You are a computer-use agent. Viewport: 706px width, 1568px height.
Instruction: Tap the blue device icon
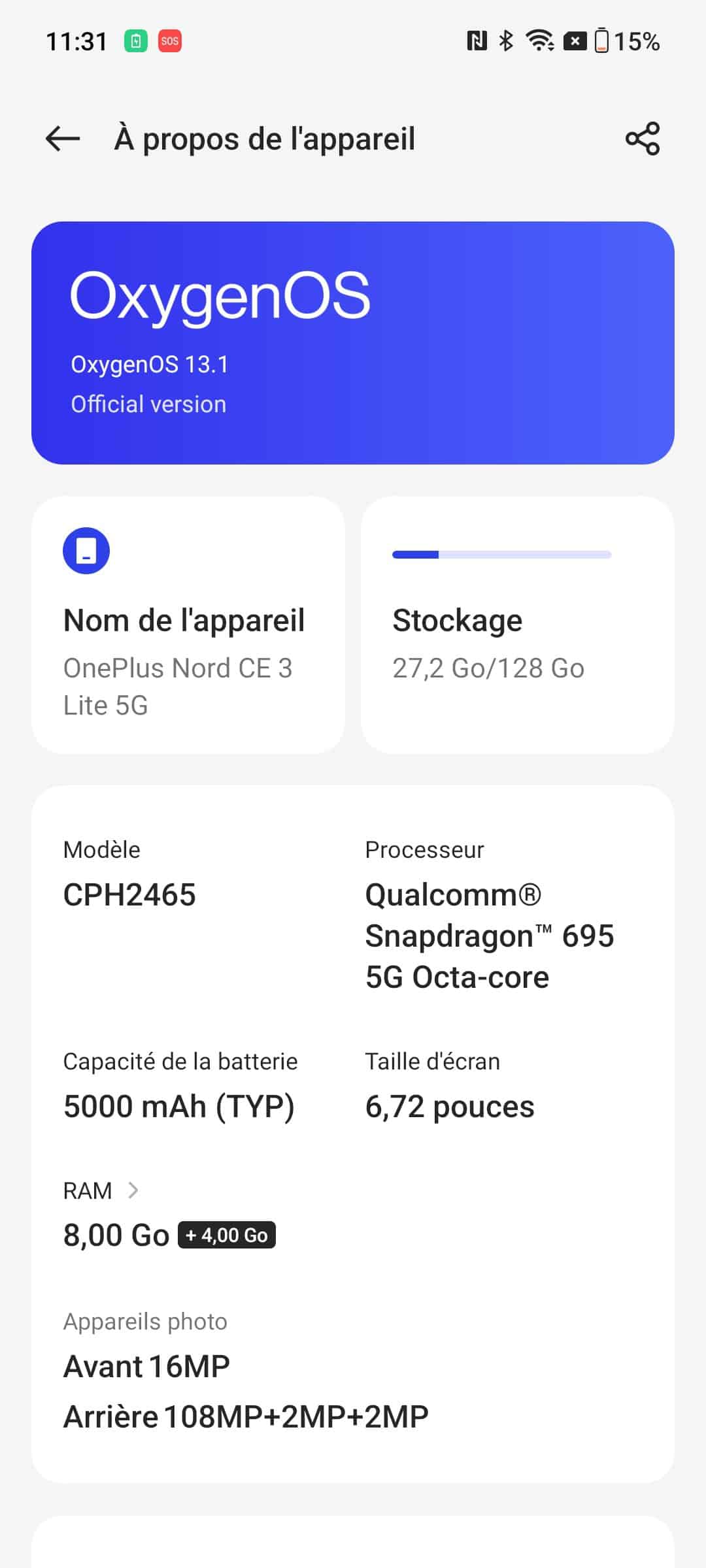86,551
